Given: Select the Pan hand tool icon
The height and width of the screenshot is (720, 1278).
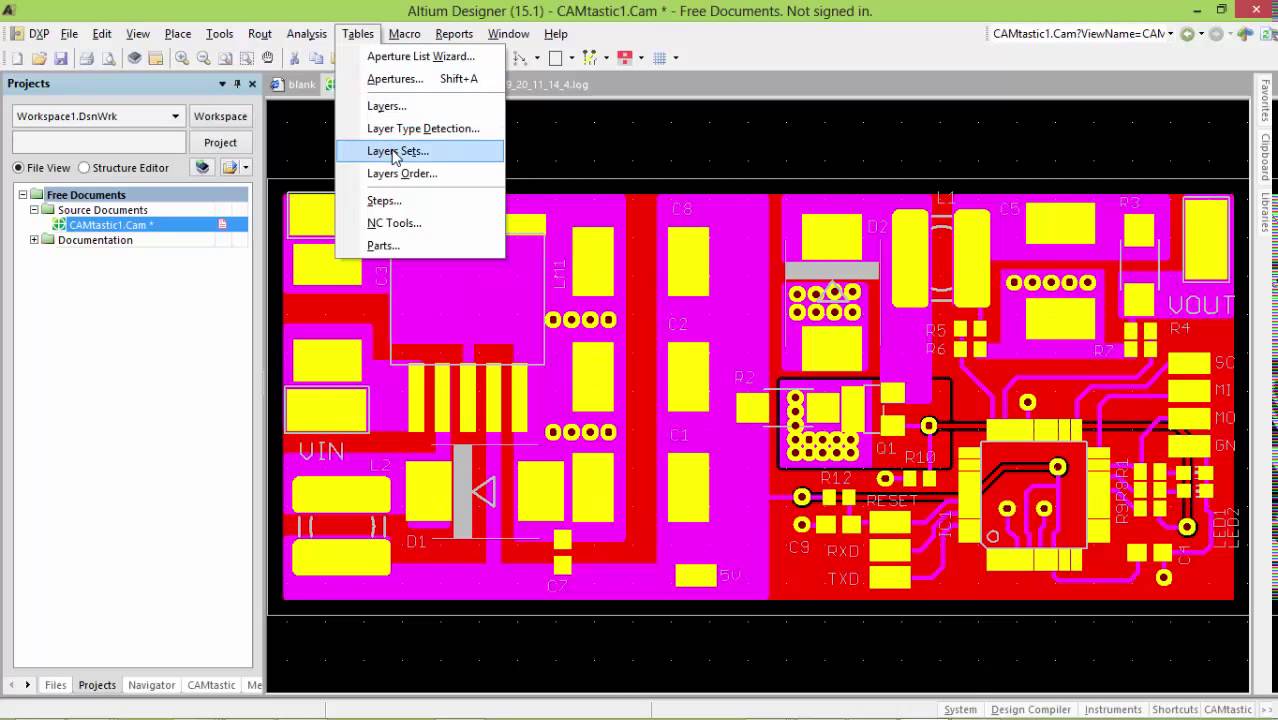Looking at the screenshot, I should pyautogui.click(x=268, y=58).
